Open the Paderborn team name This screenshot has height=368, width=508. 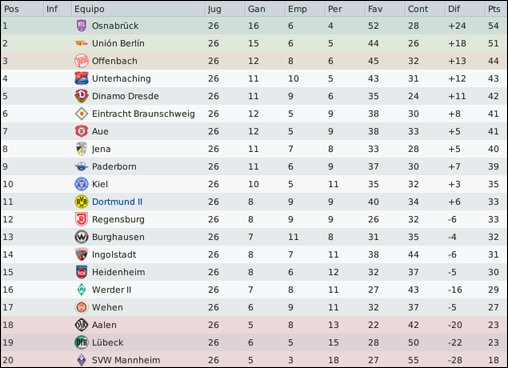click(x=114, y=166)
